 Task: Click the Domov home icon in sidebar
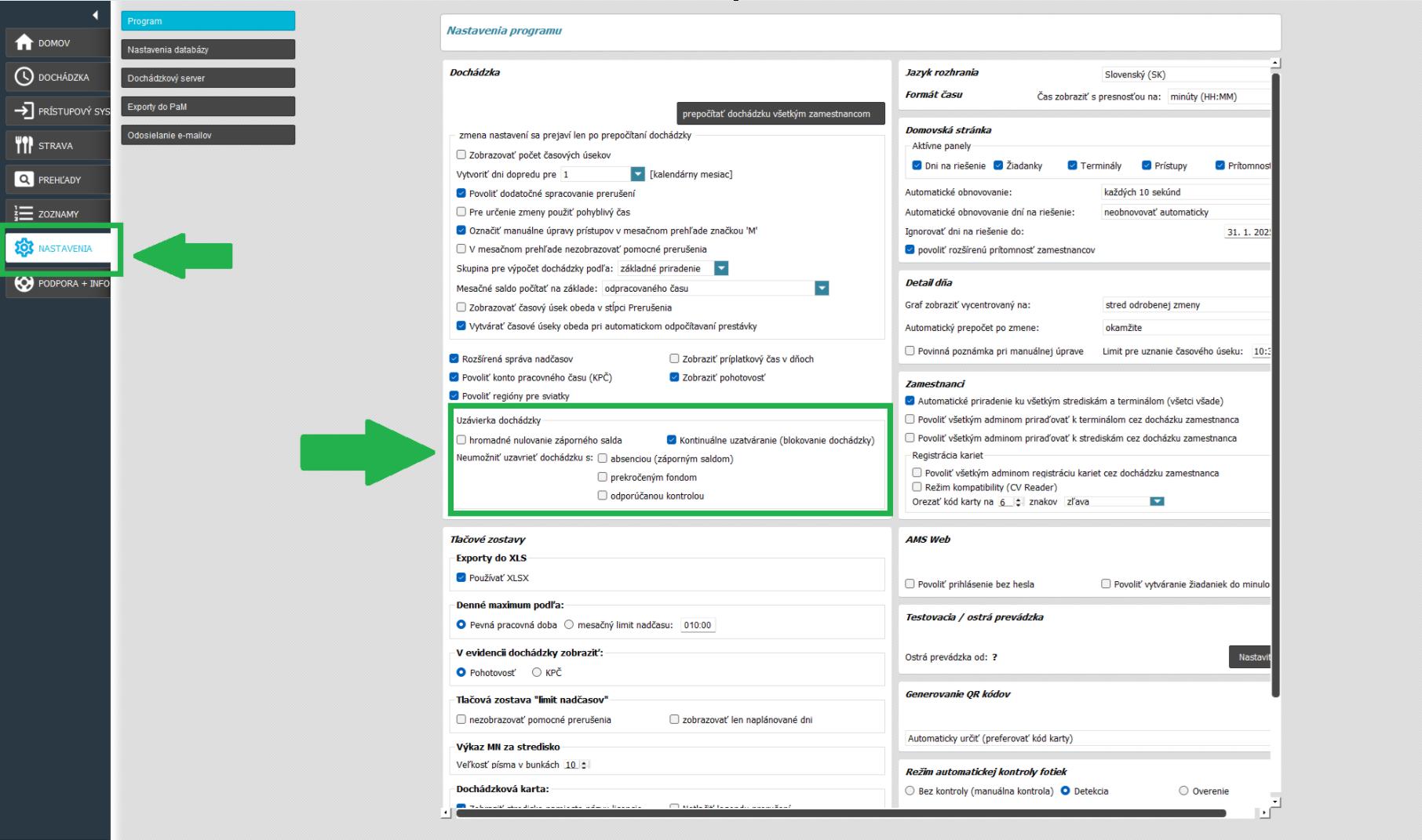(x=24, y=43)
